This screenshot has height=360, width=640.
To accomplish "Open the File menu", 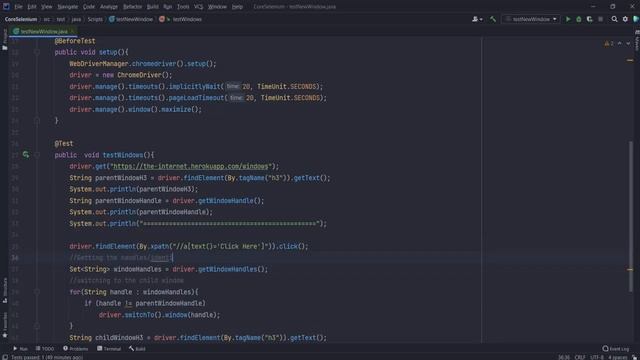I will 18,7.
